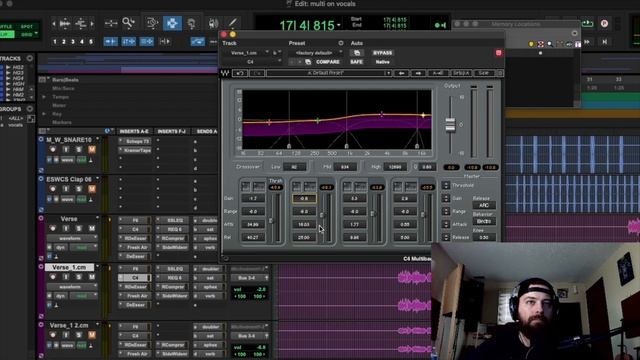The width and height of the screenshot is (640, 360).
Task: Solo the M_W_SNARE10 track
Action: (79, 150)
